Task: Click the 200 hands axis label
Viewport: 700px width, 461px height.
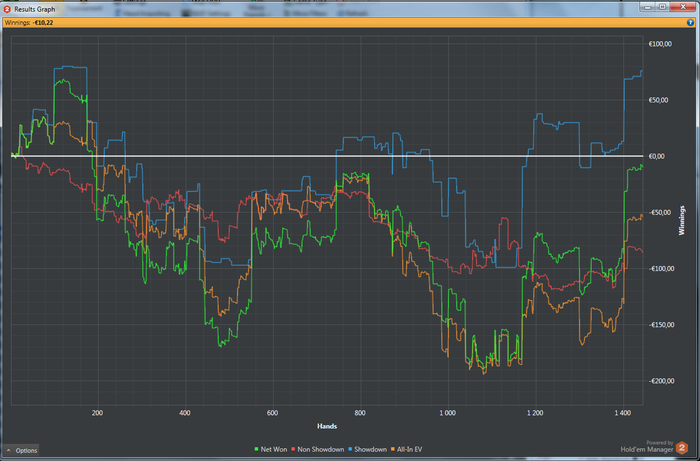Action: tap(97, 413)
